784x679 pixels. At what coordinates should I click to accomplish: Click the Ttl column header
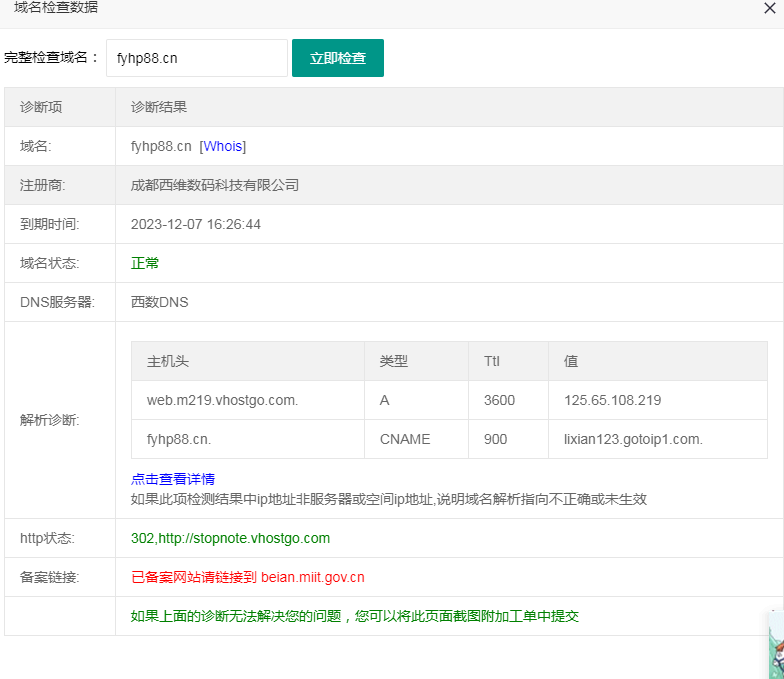[x=492, y=361]
